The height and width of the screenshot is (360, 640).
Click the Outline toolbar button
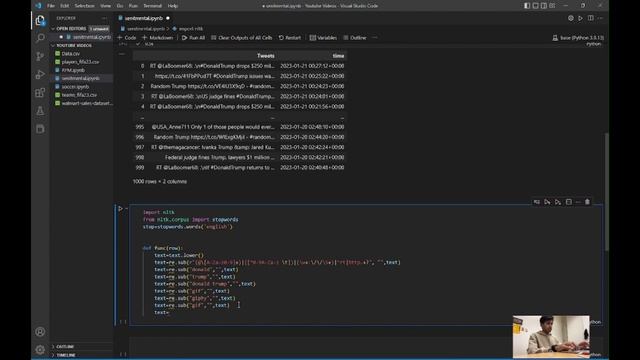coord(355,38)
